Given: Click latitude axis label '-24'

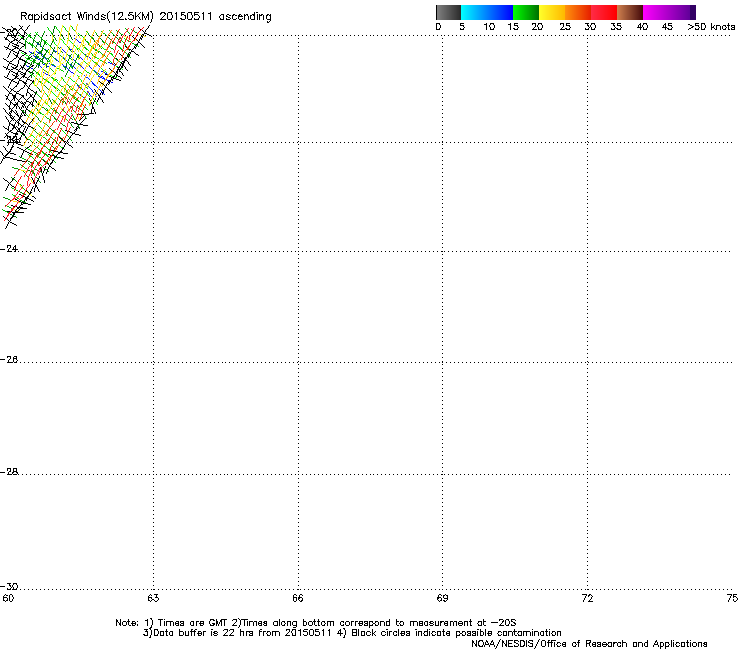Looking at the screenshot, I should pos(9,249).
